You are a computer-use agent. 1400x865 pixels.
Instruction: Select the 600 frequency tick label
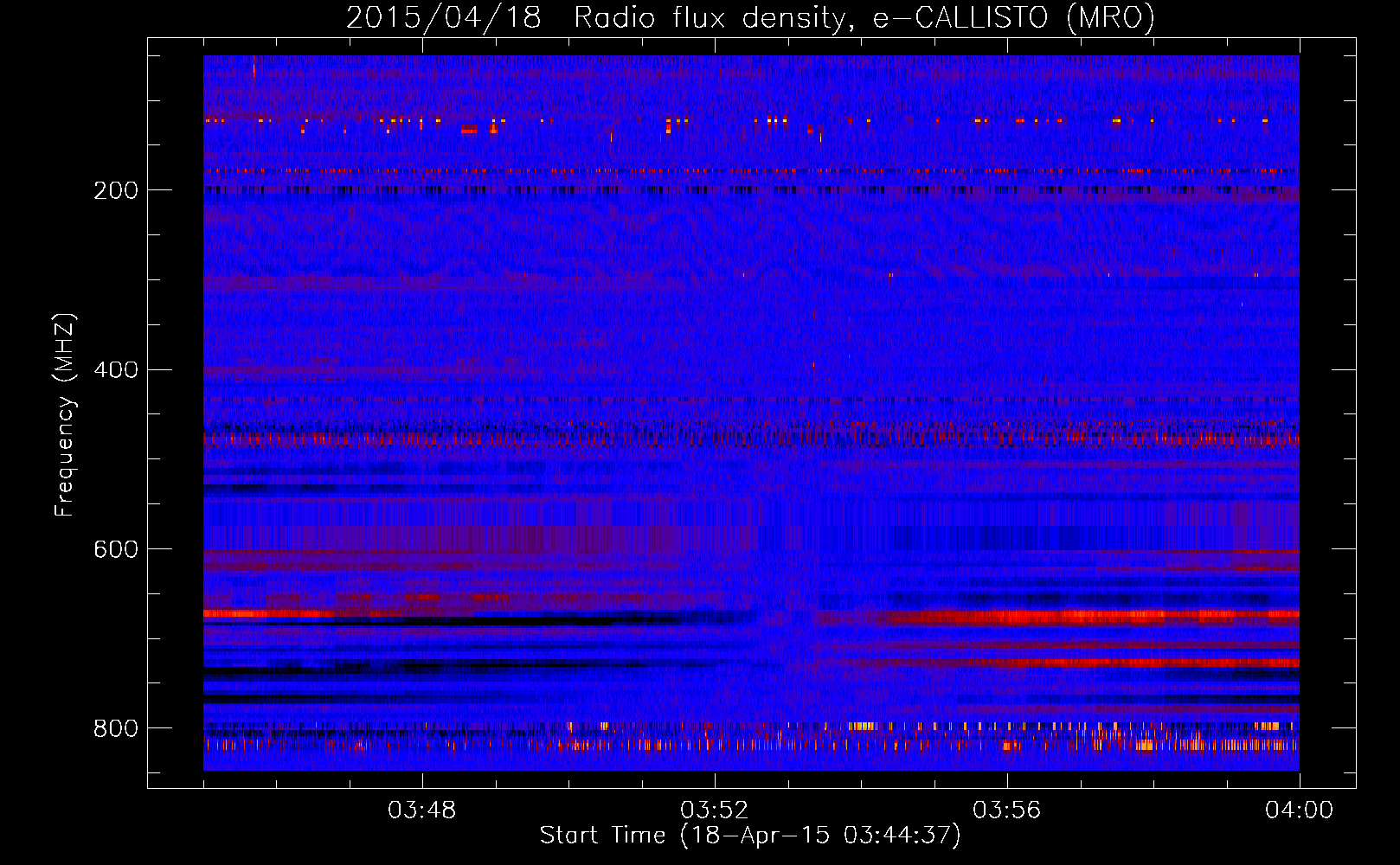[x=116, y=550]
